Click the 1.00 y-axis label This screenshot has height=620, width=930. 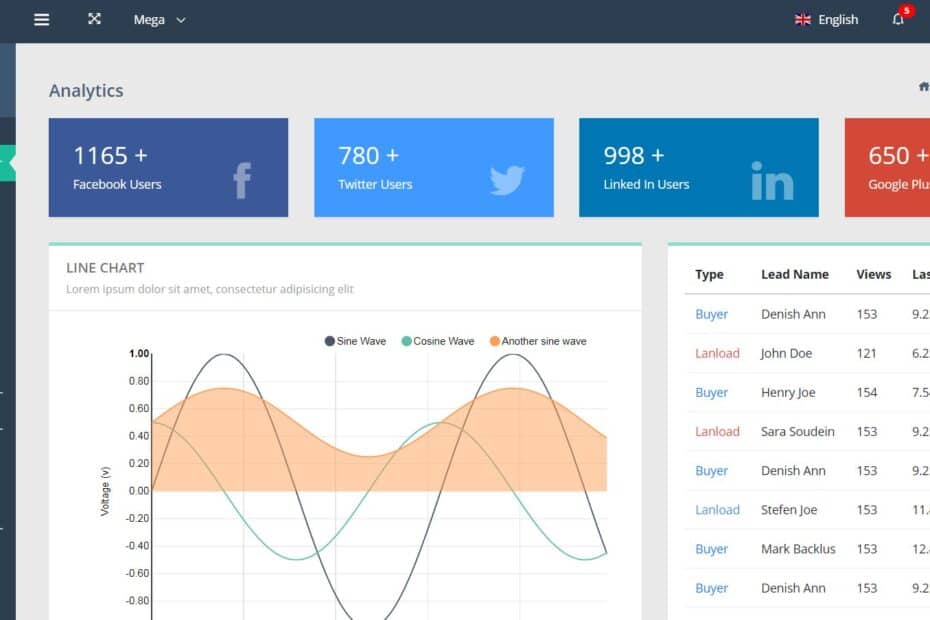[x=139, y=354]
